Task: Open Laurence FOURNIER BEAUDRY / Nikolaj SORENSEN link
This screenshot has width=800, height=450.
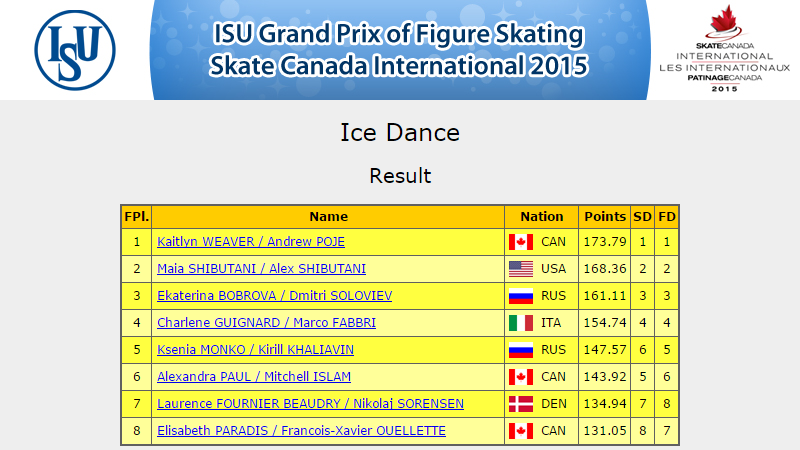Action: pyautogui.click(x=310, y=404)
